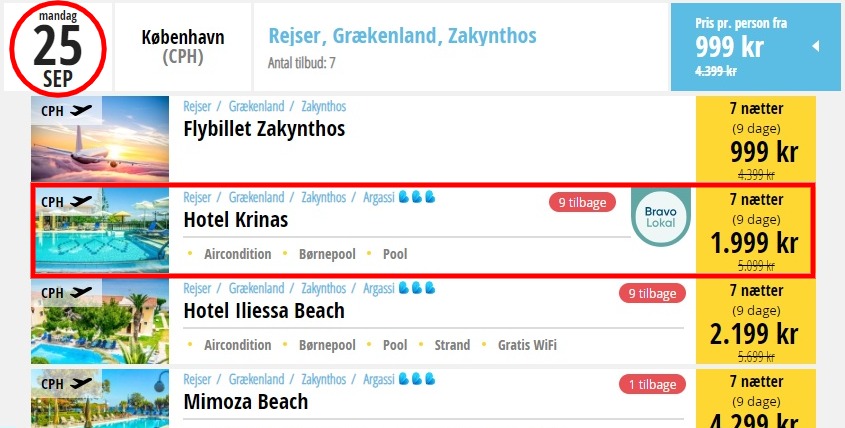Click the Argassi breadcrumb in Hotel Krinas row
845x428 pixels.
click(x=379, y=198)
